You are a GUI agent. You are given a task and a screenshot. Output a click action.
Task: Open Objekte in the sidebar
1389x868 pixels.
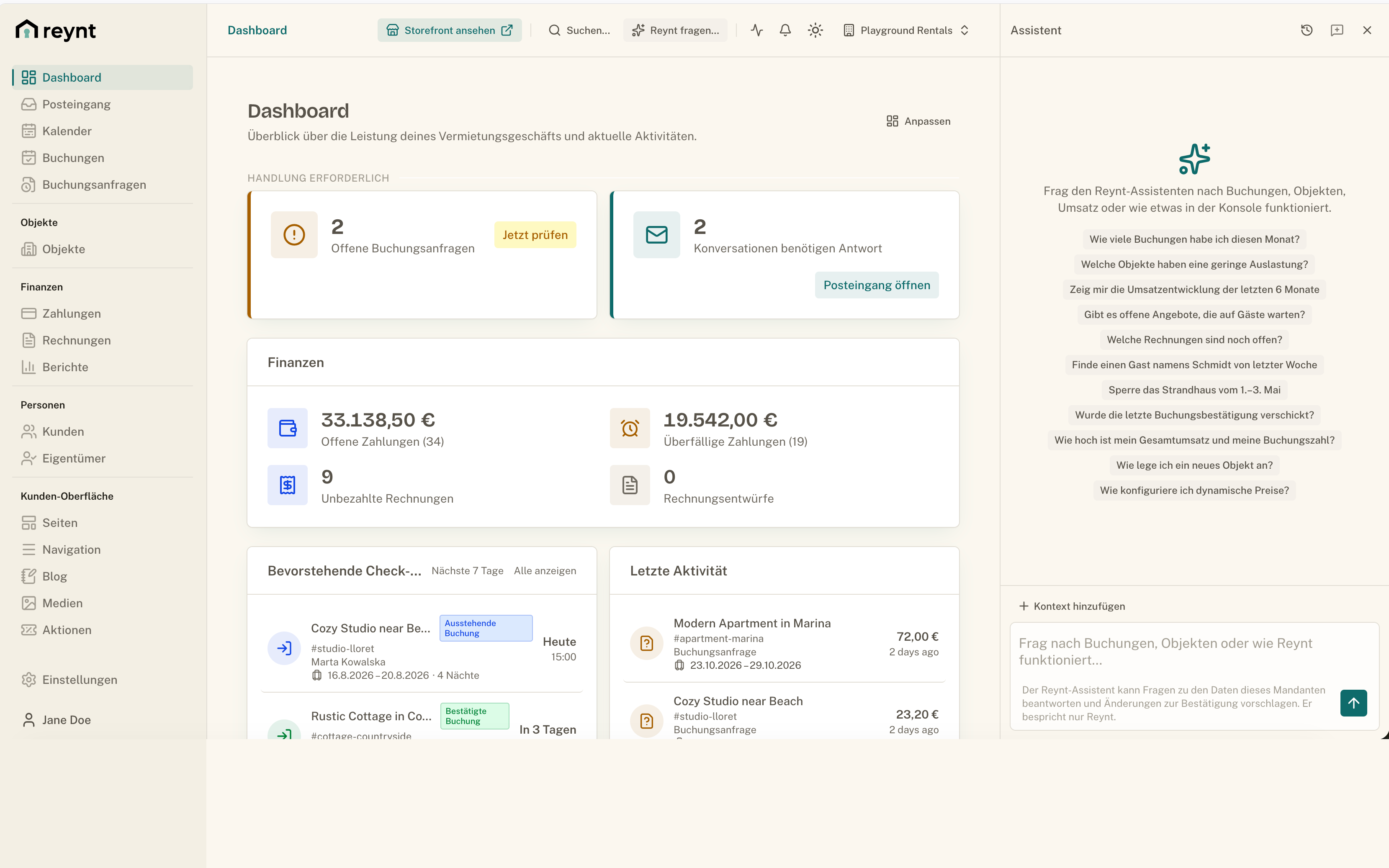(x=103, y=249)
